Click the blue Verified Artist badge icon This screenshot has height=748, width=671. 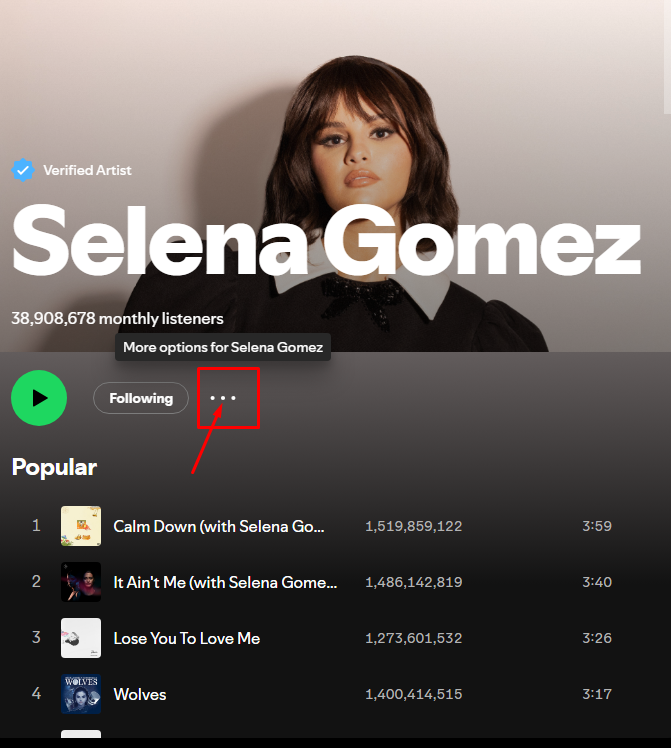(23, 170)
